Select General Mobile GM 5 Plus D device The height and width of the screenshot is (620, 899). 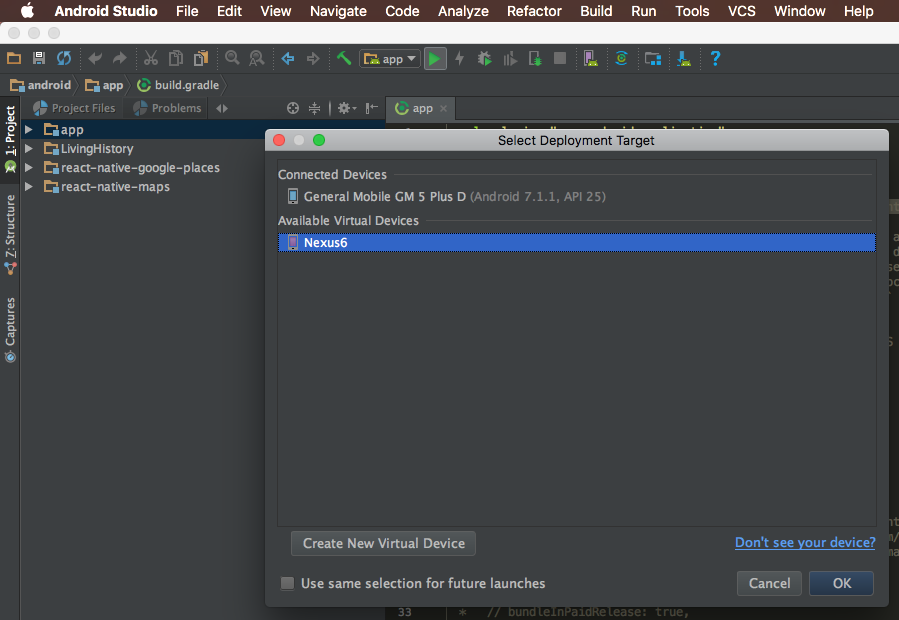click(577, 197)
